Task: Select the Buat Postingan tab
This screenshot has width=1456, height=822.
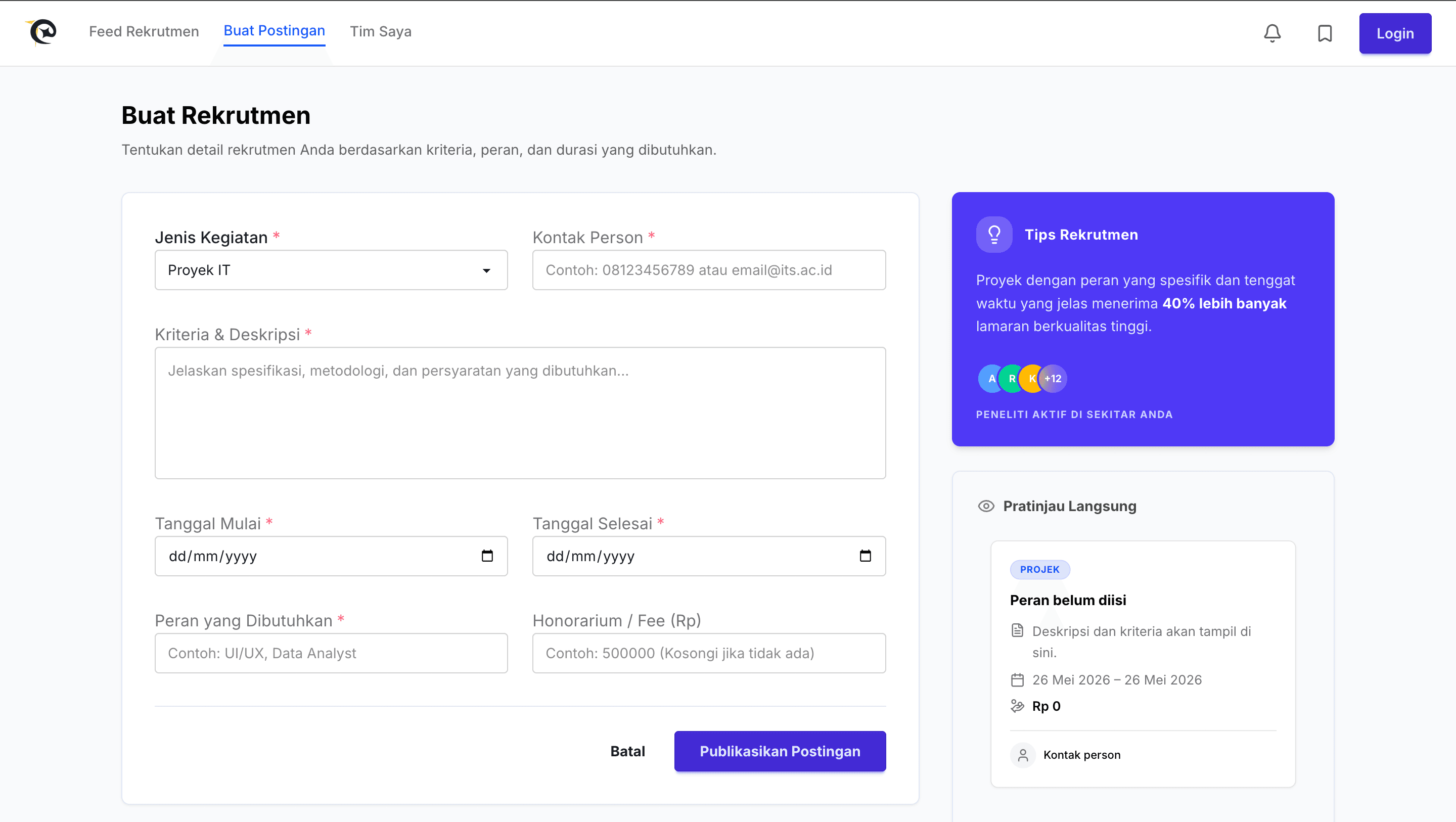Action: click(x=274, y=32)
